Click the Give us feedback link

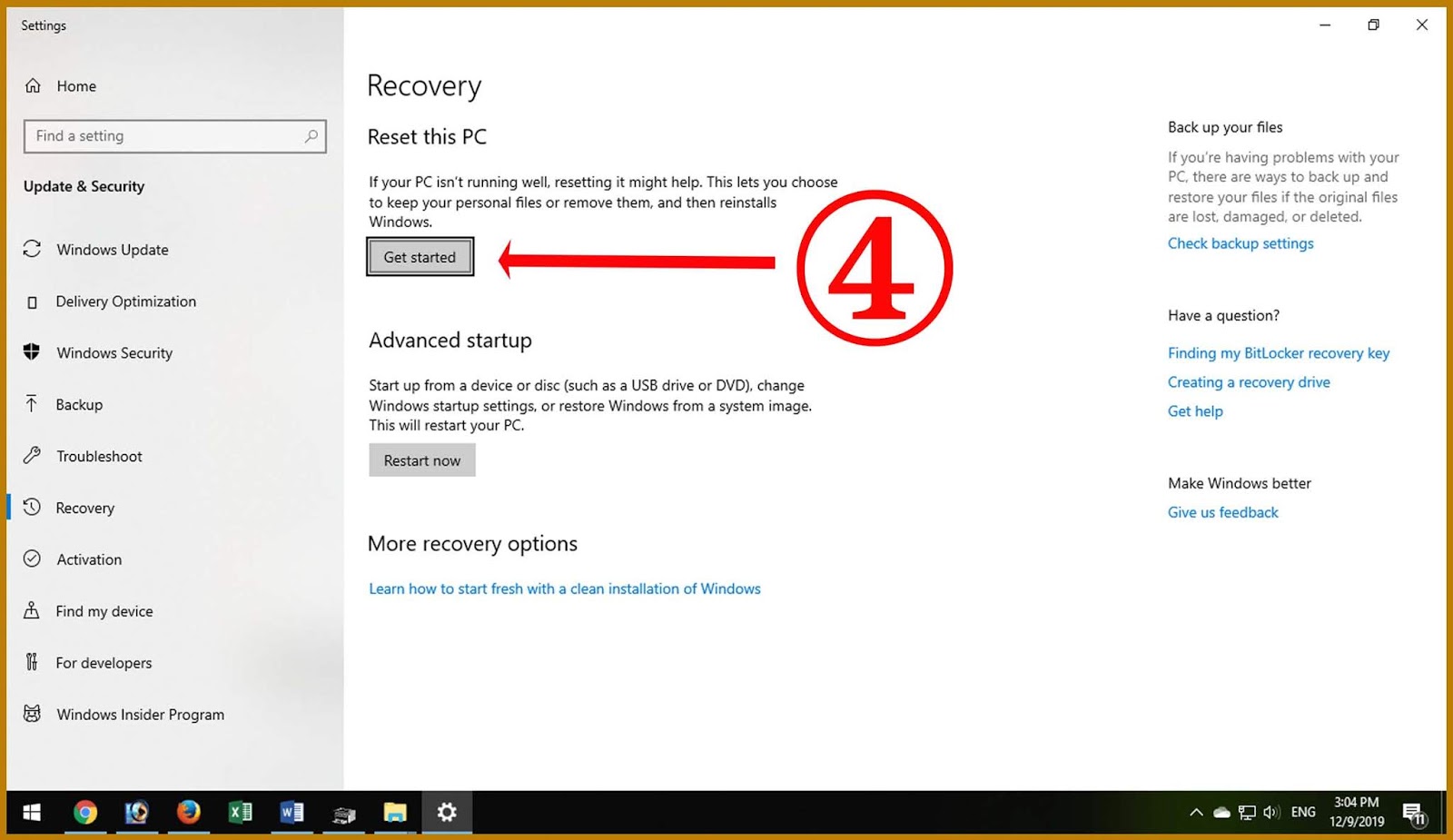pos(1222,512)
